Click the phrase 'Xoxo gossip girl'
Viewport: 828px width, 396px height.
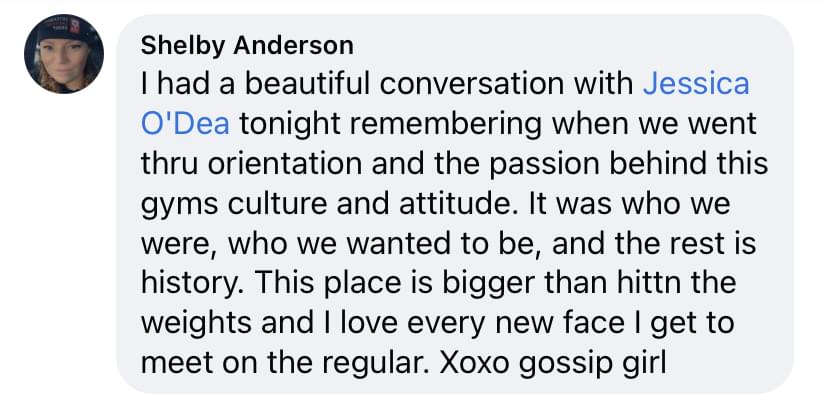coord(553,364)
